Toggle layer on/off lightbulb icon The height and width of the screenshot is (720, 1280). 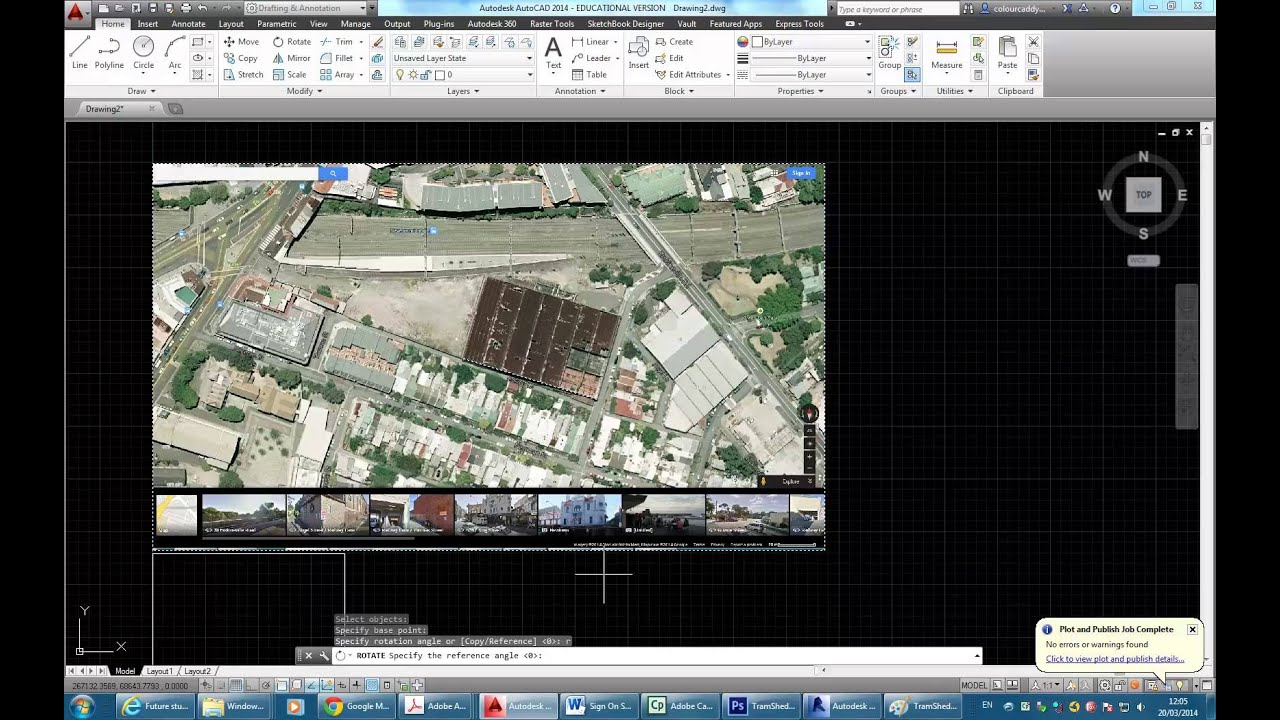(x=400, y=75)
